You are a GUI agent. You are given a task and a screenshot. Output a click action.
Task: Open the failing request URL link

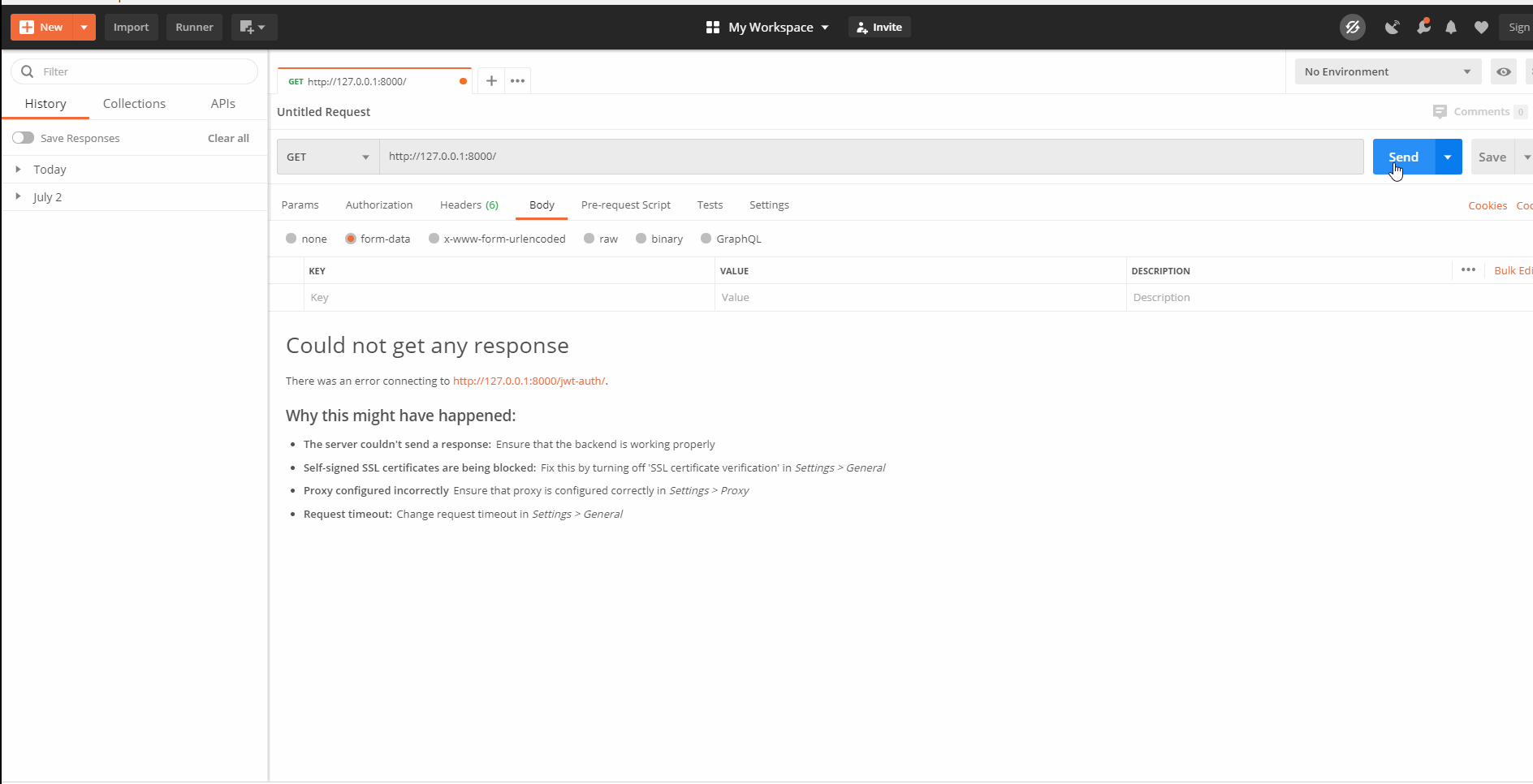point(529,381)
